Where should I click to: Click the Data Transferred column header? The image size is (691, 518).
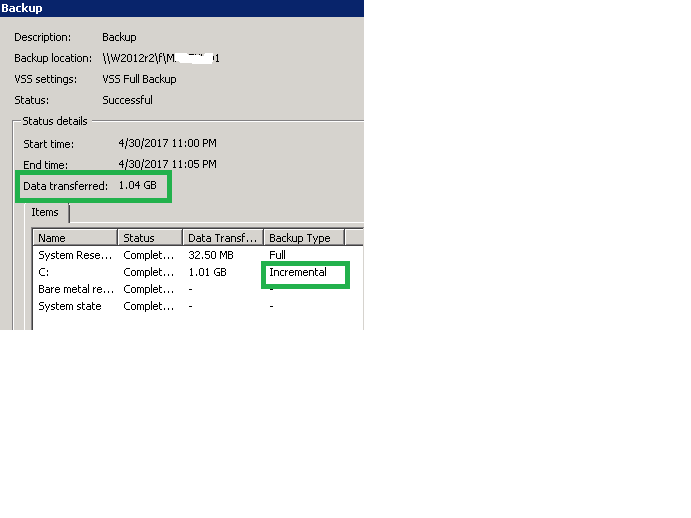pos(222,238)
